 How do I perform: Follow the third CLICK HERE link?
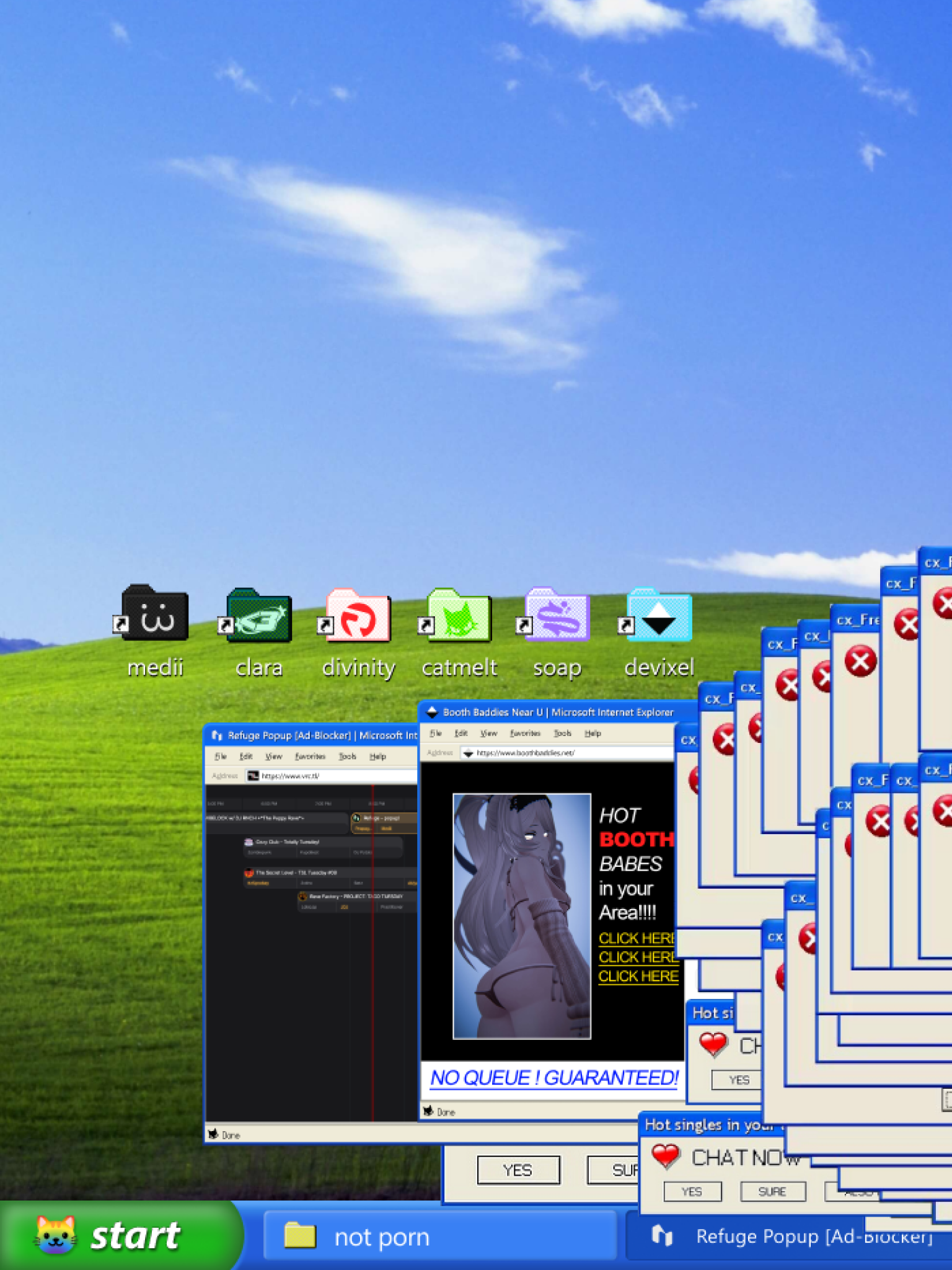coord(638,976)
